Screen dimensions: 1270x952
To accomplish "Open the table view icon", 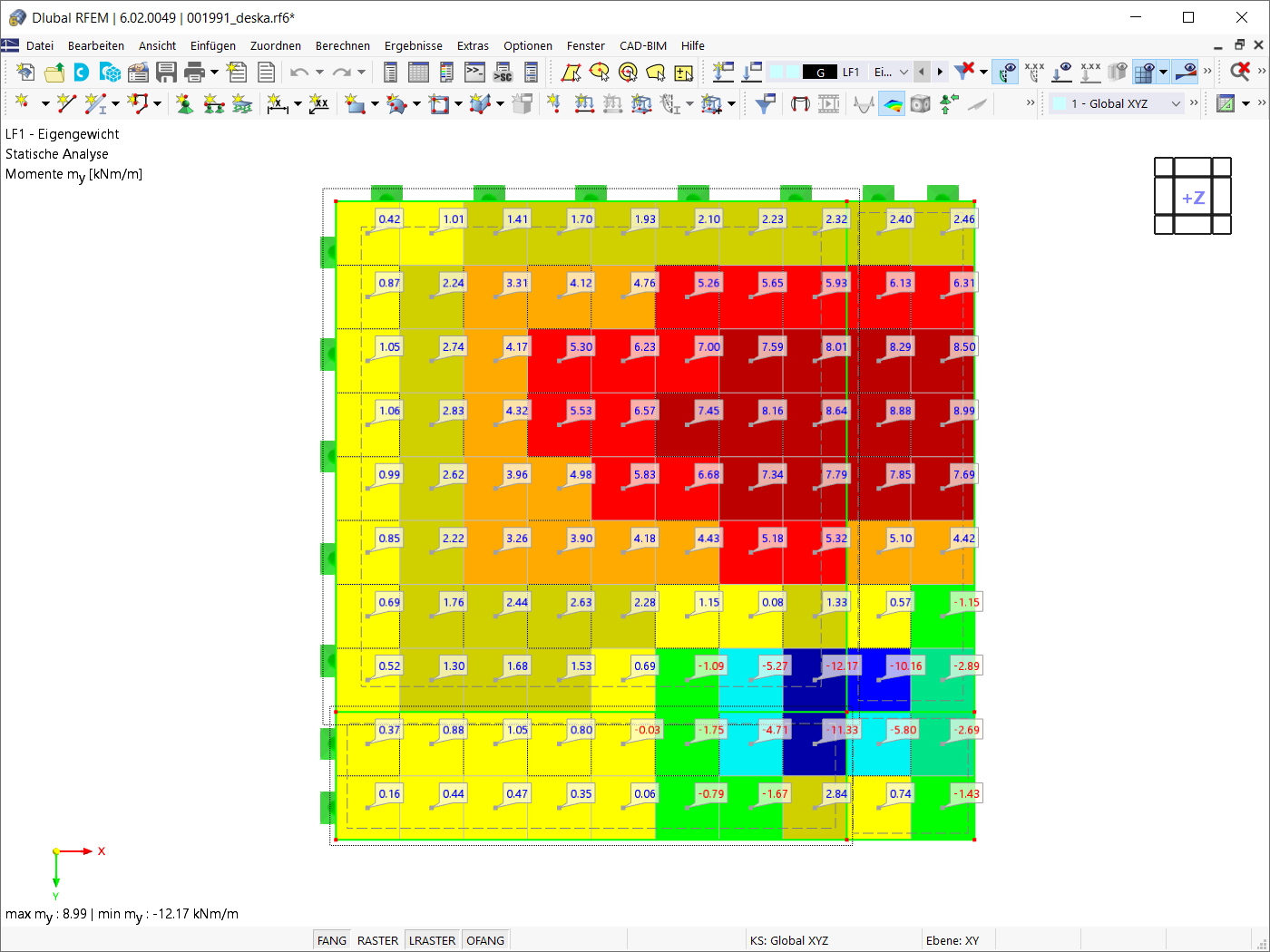I will click(418, 72).
